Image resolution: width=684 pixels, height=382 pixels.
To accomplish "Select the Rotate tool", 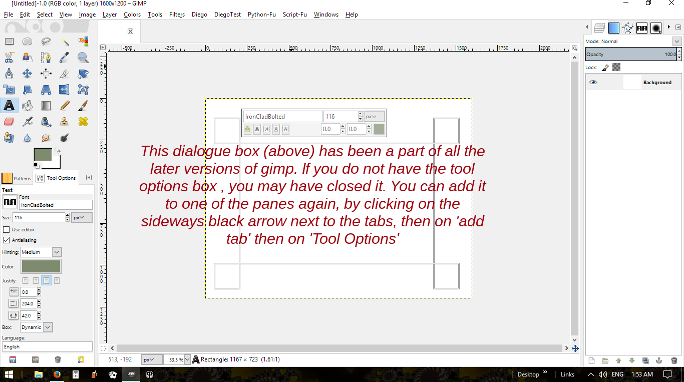I will click(83, 74).
